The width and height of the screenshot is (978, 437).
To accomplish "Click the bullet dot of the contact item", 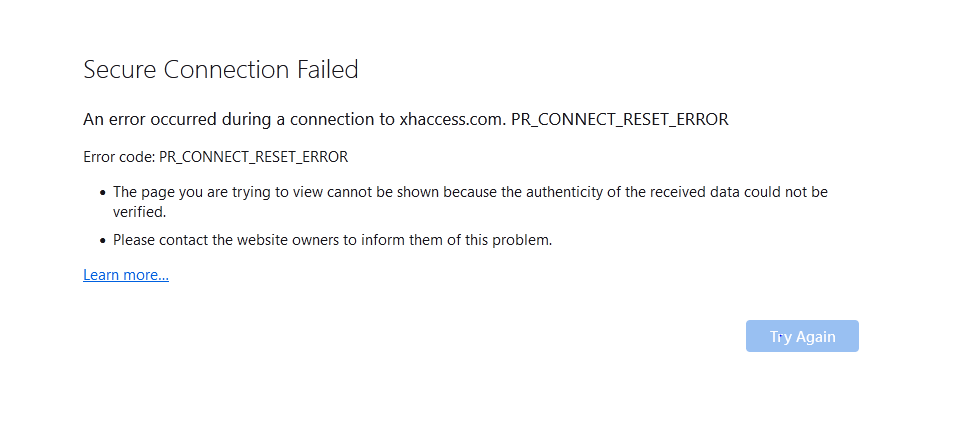I will coord(102,241).
